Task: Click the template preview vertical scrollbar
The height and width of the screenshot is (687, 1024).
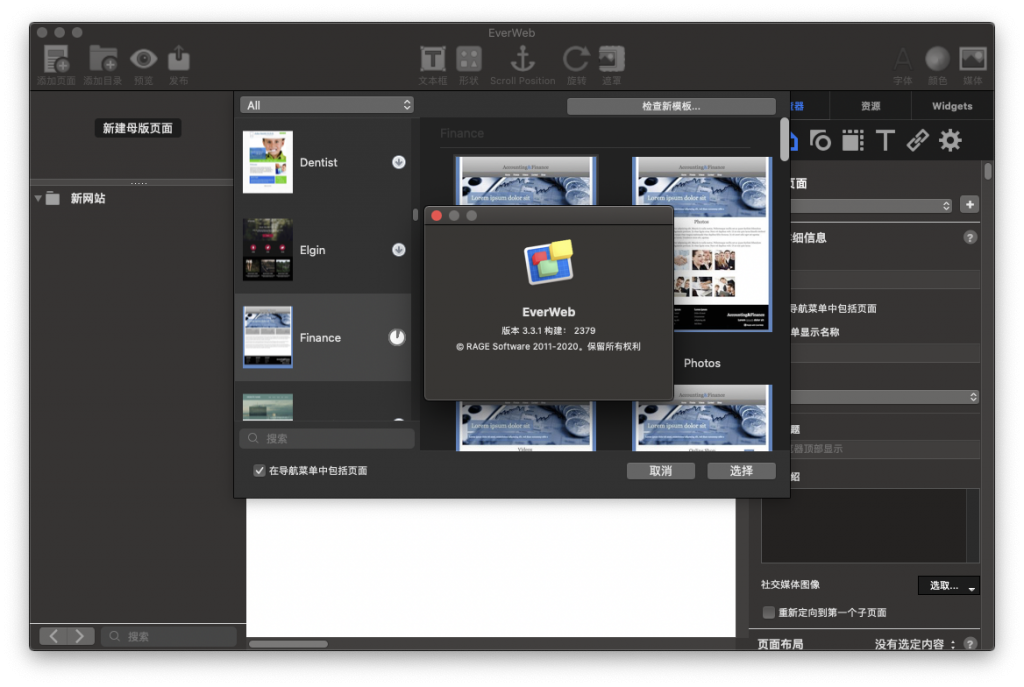Action: (784, 140)
